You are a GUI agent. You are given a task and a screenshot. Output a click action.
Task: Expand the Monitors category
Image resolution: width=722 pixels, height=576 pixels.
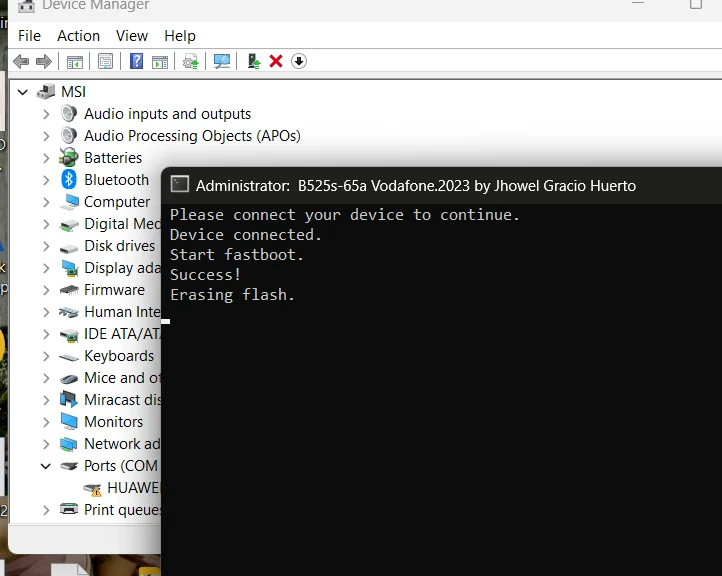(46, 422)
